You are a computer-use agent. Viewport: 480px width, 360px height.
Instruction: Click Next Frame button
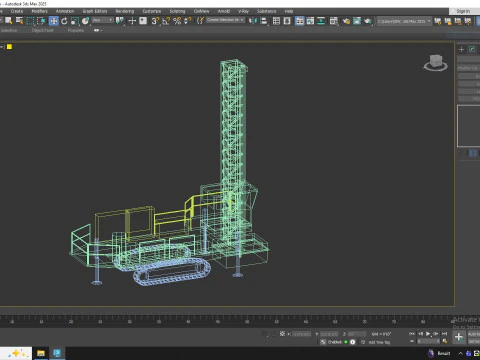point(436,333)
